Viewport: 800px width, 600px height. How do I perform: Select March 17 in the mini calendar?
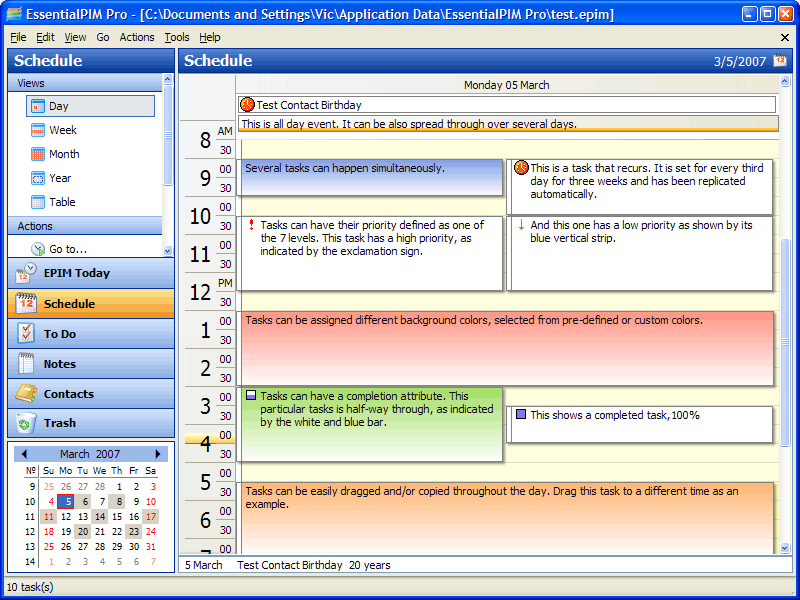pos(151,516)
